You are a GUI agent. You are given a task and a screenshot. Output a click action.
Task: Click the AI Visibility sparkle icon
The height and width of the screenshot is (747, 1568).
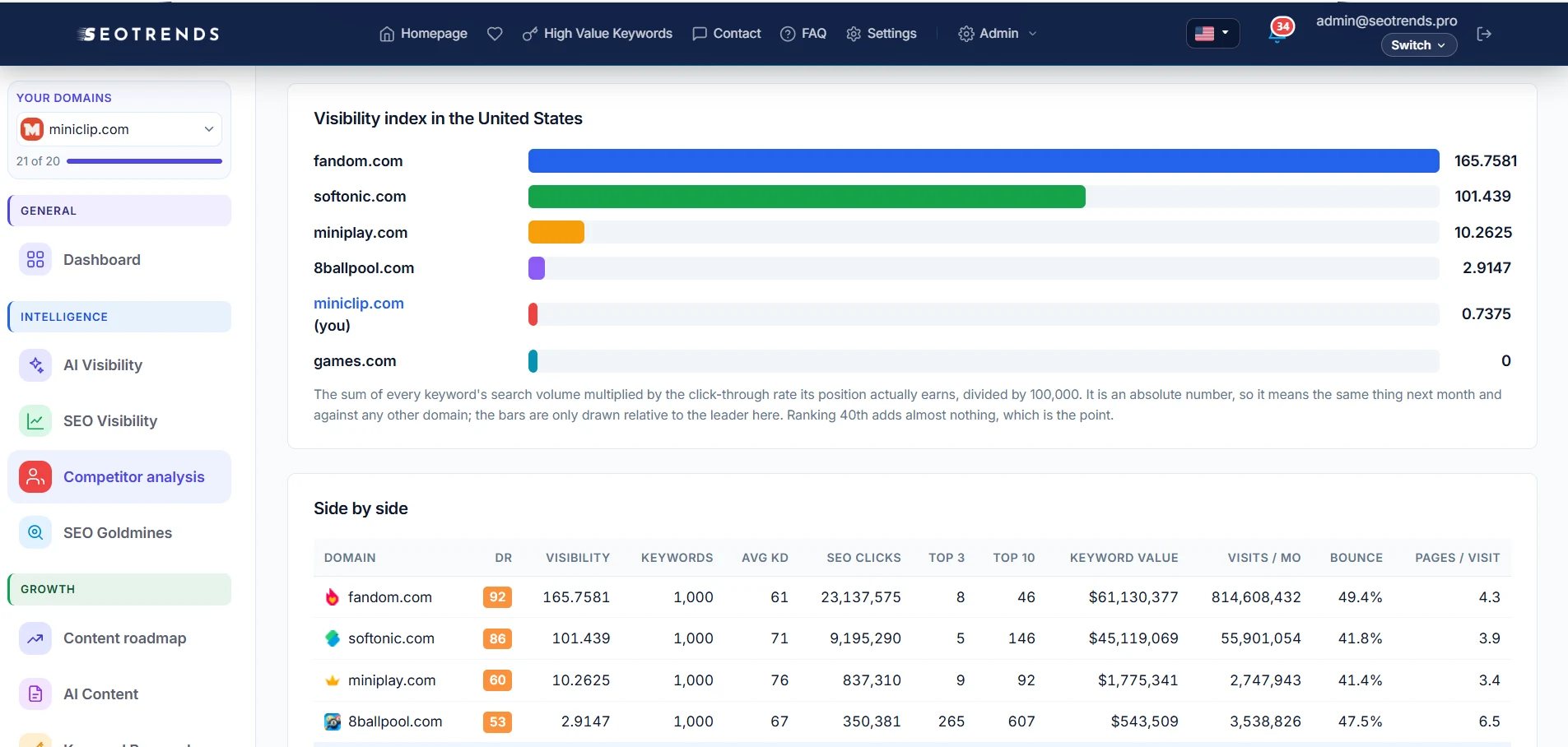point(35,364)
